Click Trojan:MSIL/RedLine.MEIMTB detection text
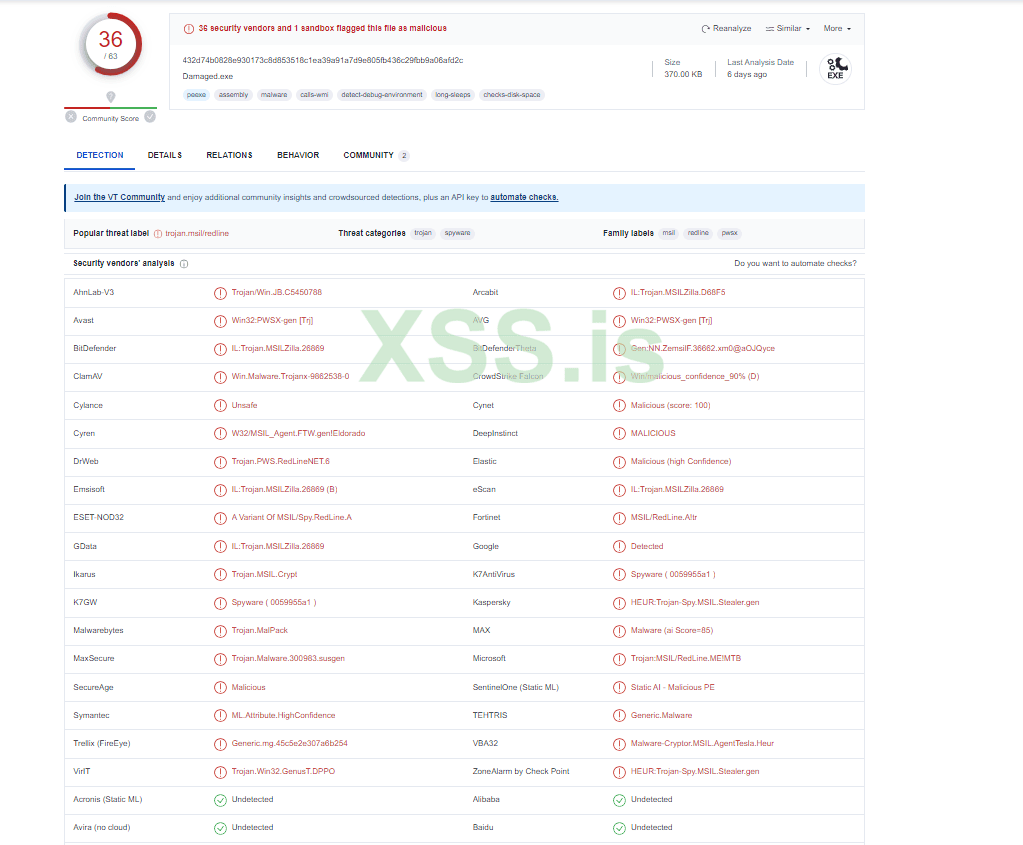1023x845 pixels. (x=686, y=658)
